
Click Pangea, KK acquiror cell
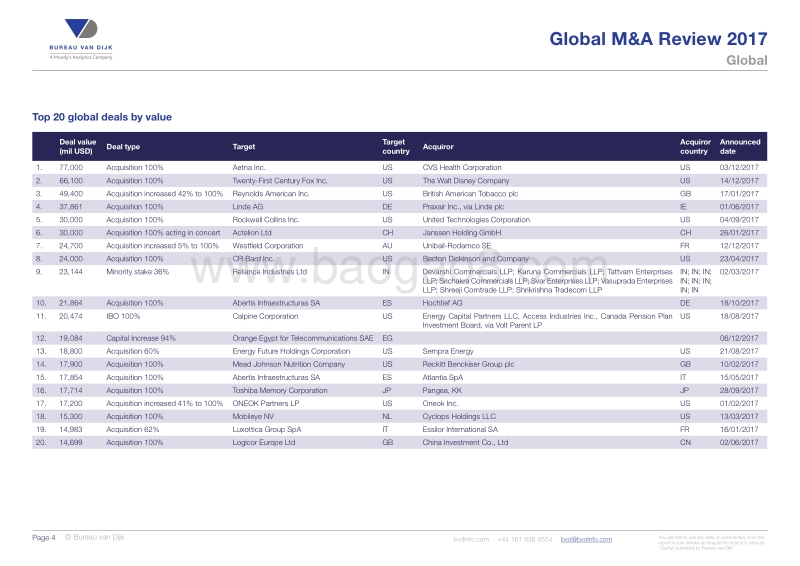click(x=442, y=390)
